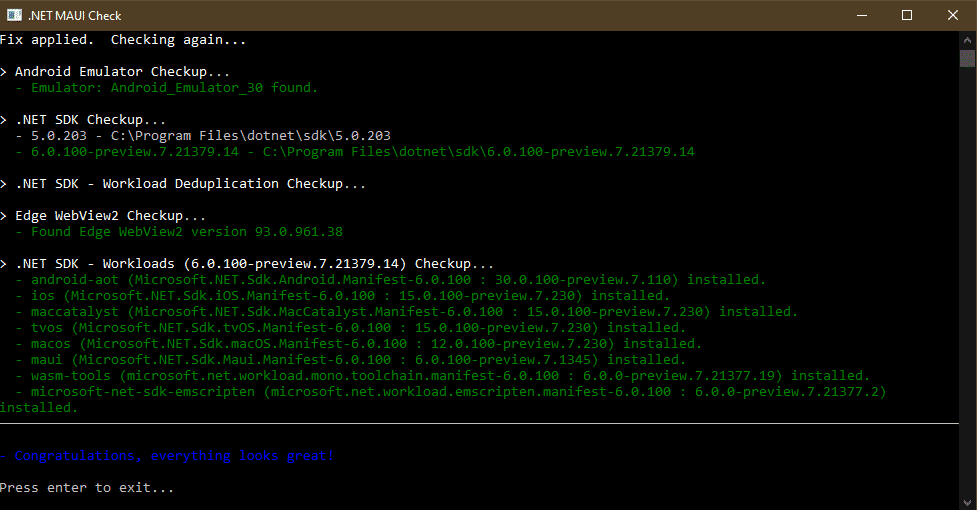The image size is (977, 510).
Task: Maximize the .NET MAUI Check window
Action: (x=907, y=15)
